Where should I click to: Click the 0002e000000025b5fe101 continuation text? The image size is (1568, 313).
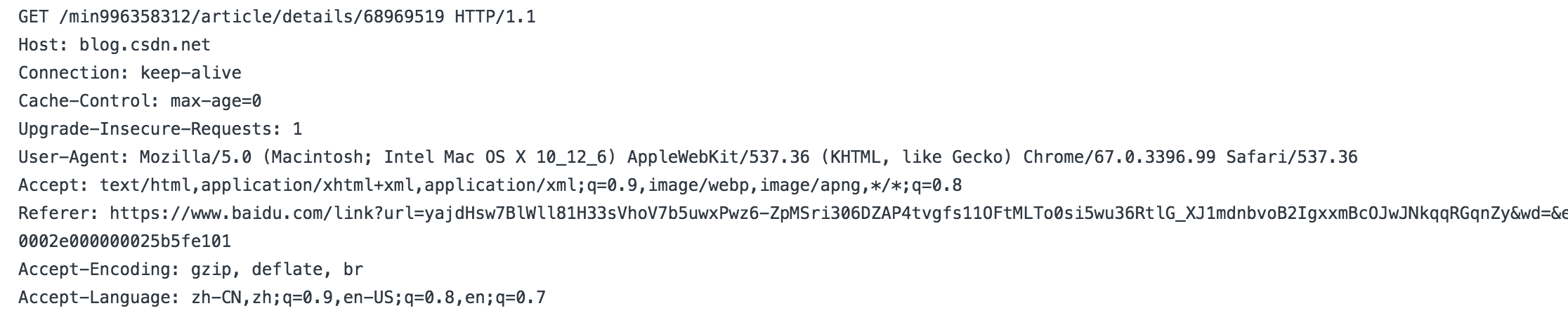(124, 241)
